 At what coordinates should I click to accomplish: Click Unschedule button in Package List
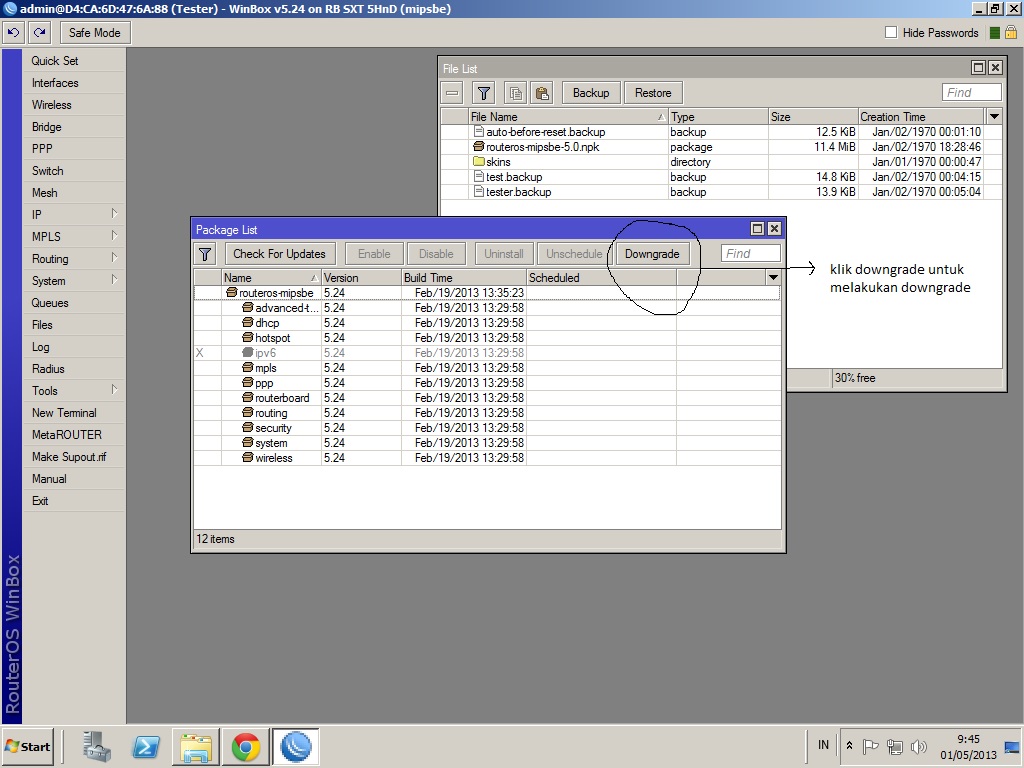tap(574, 254)
